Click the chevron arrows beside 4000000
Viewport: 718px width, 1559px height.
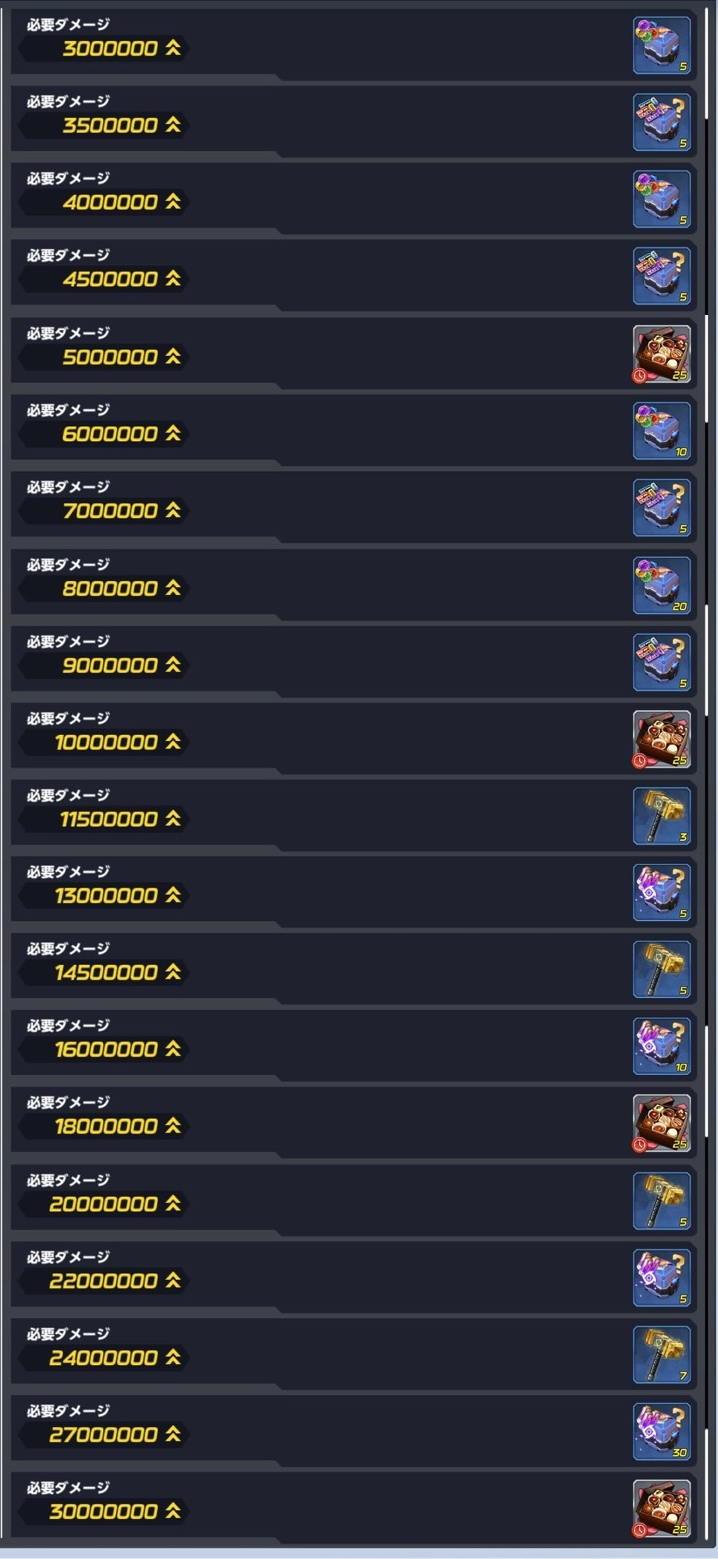(173, 202)
